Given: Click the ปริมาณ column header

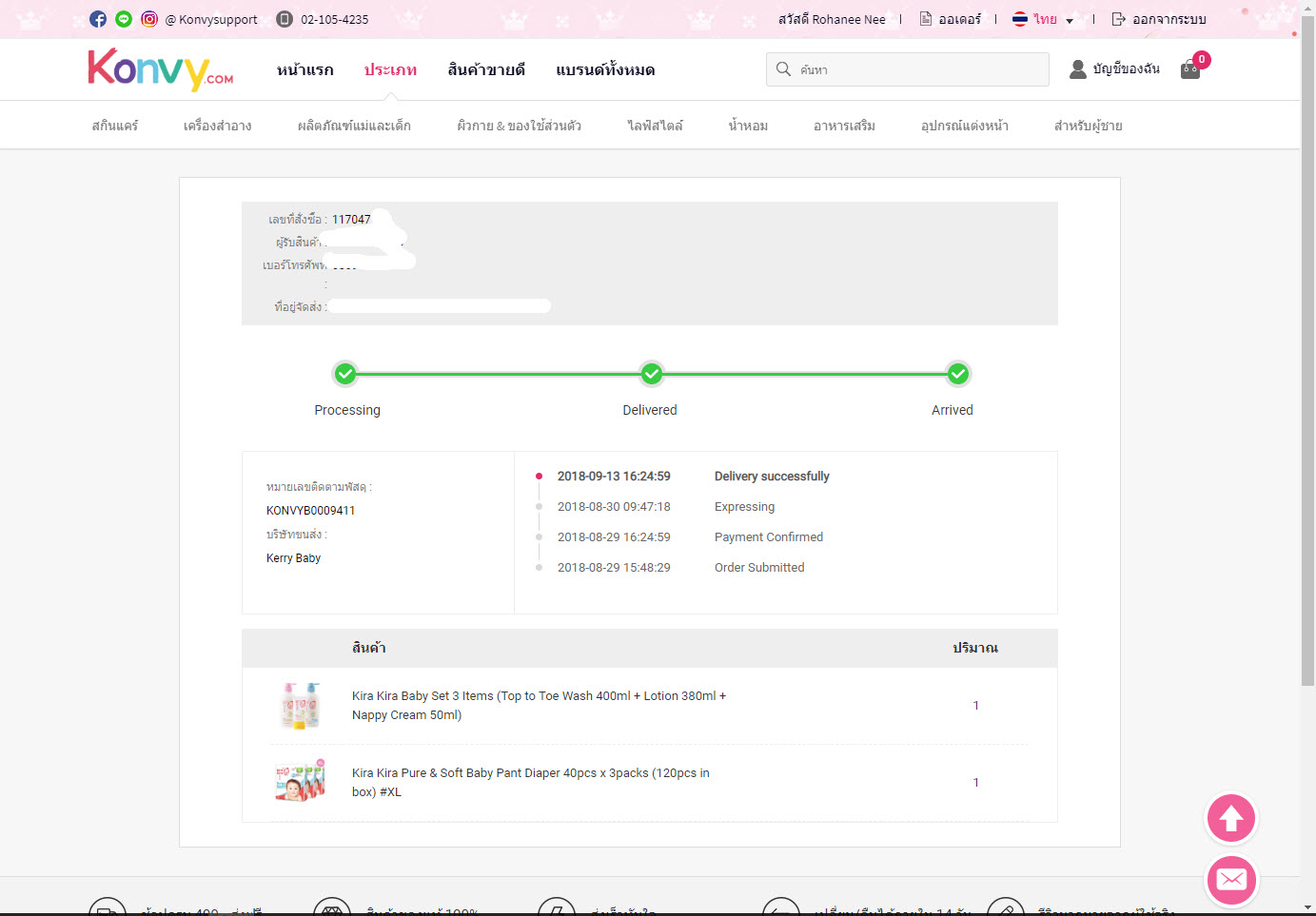Looking at the screenshot, I should click(975, 648).
